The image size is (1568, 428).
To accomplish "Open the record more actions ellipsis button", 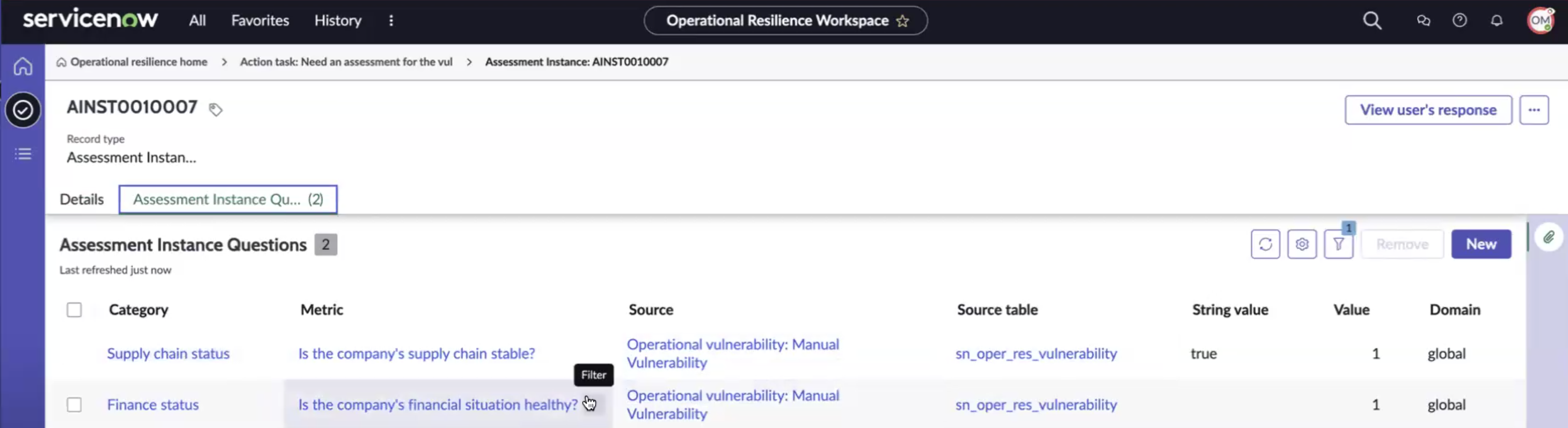I will [1534, 110].
